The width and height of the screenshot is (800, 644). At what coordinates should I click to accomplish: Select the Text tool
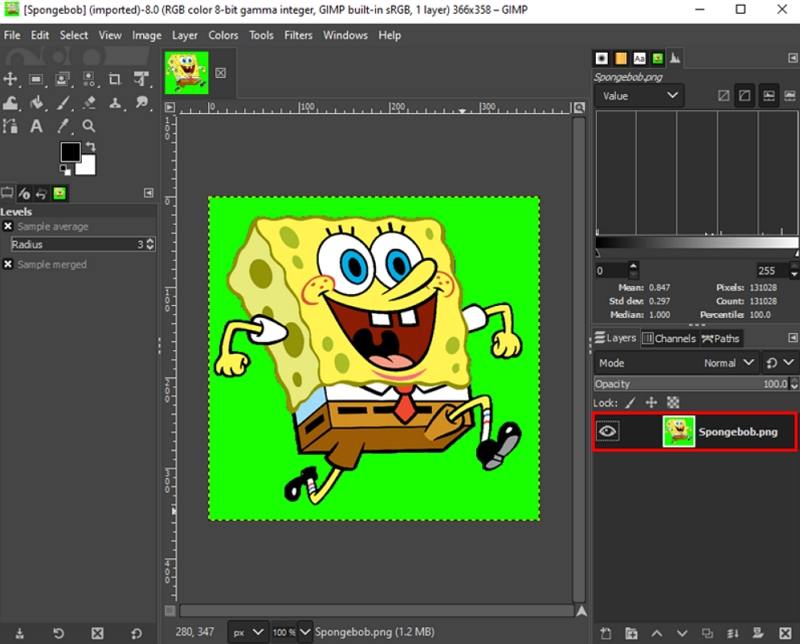pos(36,126)
